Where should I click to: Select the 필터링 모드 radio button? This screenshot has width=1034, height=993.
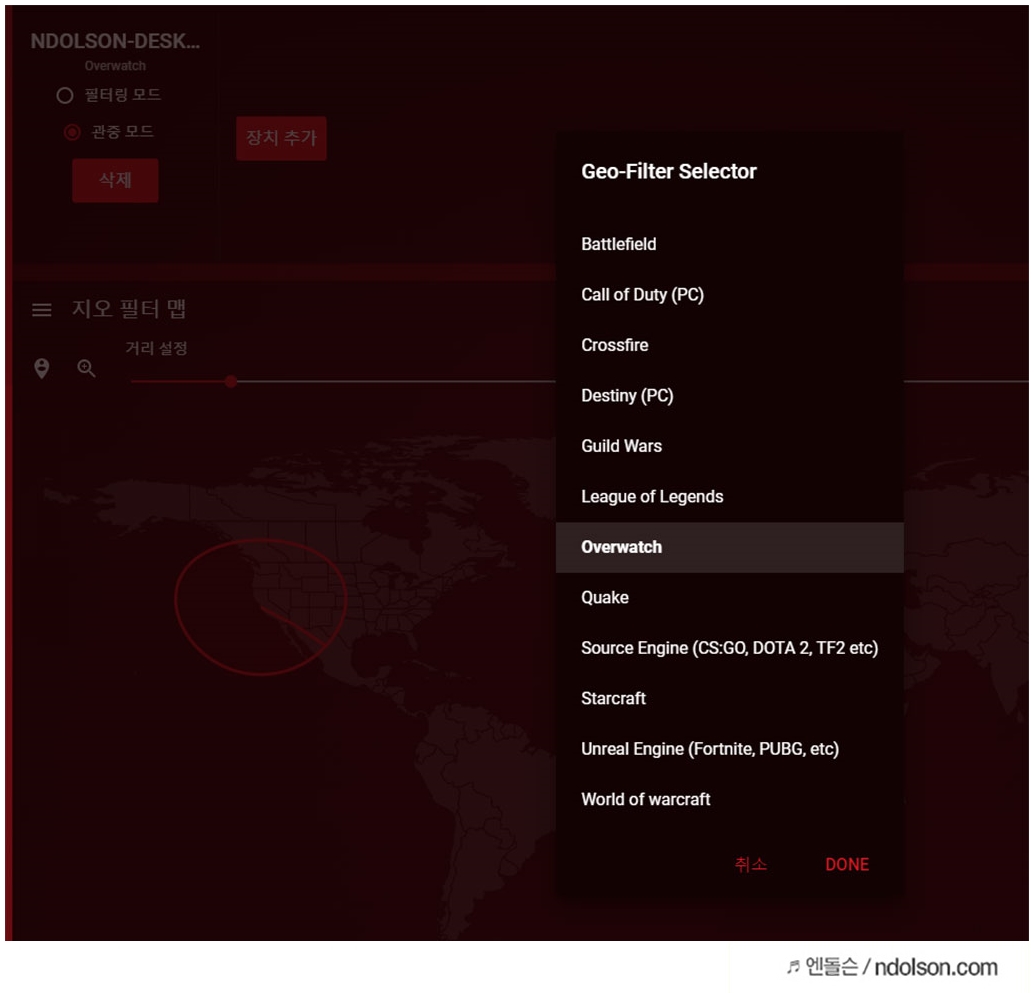pyautogui.click(x=65, y=96)
